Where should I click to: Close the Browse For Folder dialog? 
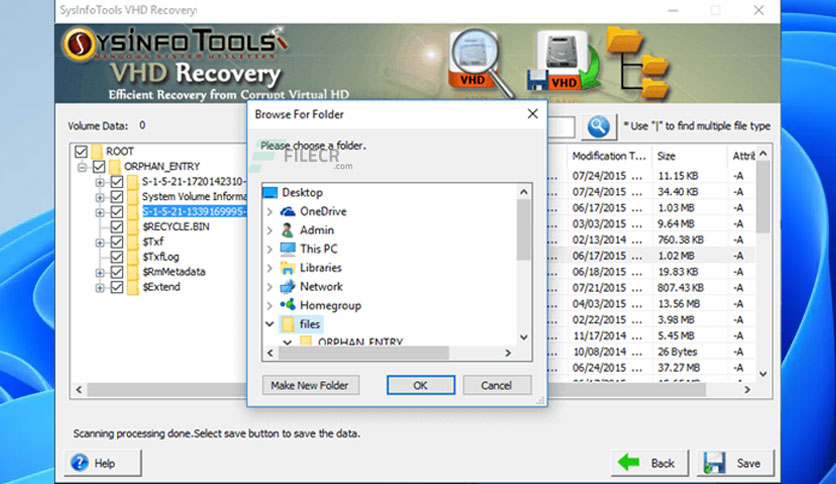[532, 114]
